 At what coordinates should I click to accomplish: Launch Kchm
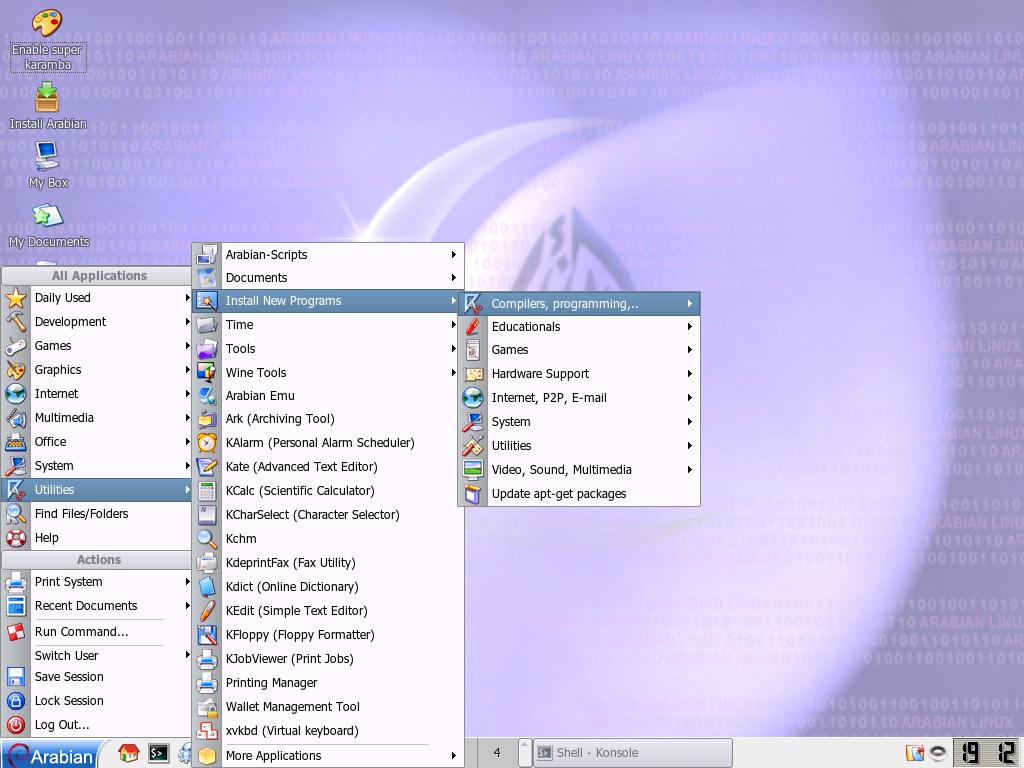point(328,539)
